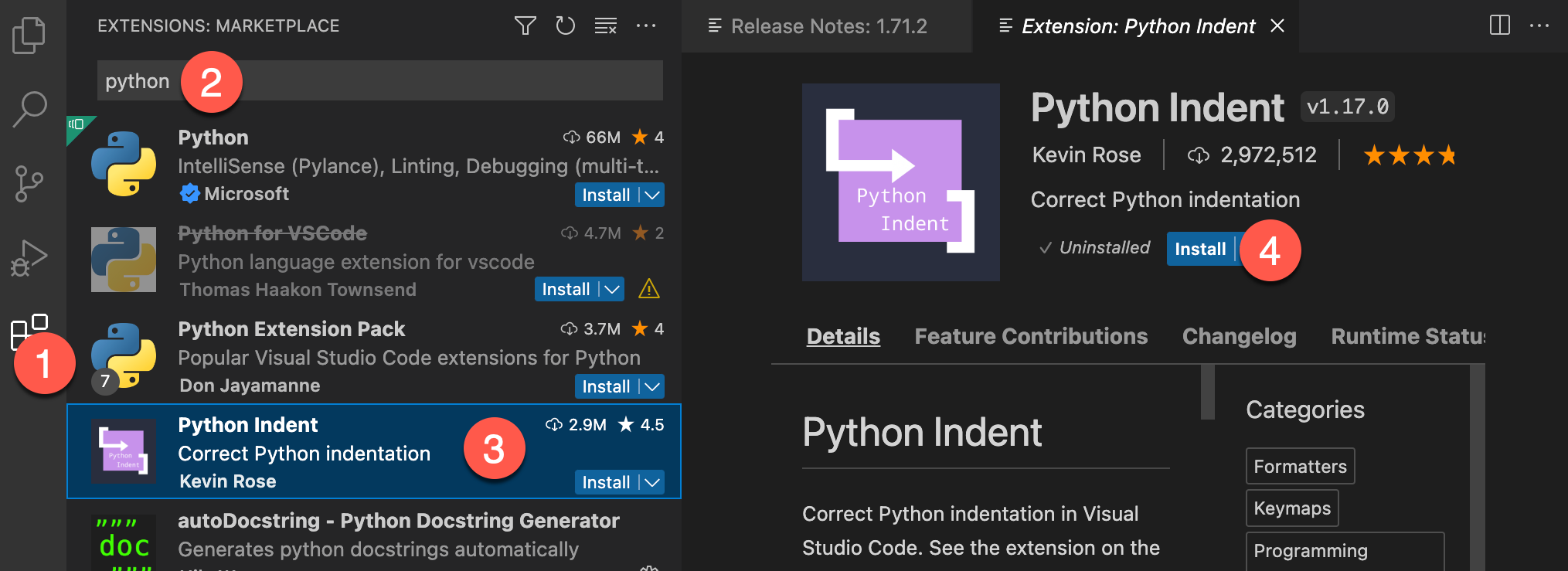This screenshot has width=1568, height=571.
Task: Install Python for VSCode extension
Action: click(566, 289)
